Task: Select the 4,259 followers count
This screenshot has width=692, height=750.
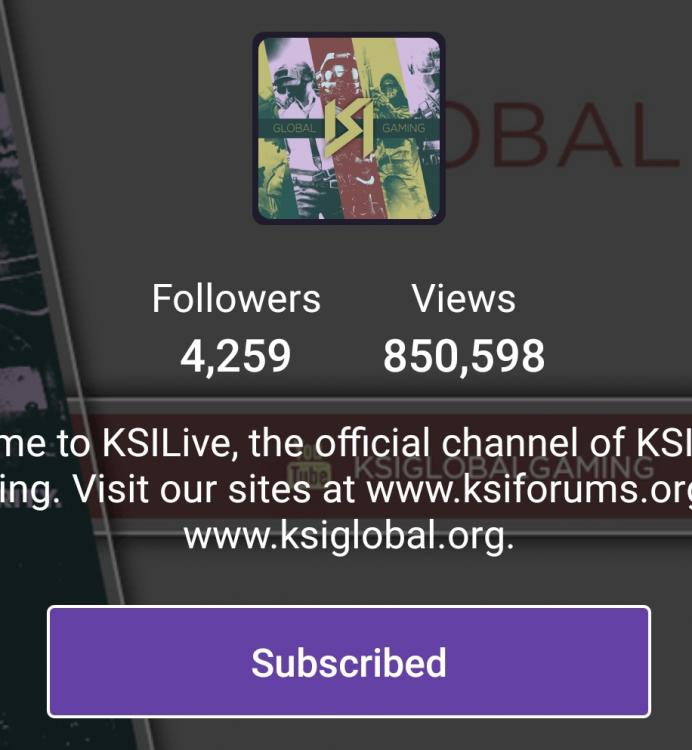Action: 235,356
